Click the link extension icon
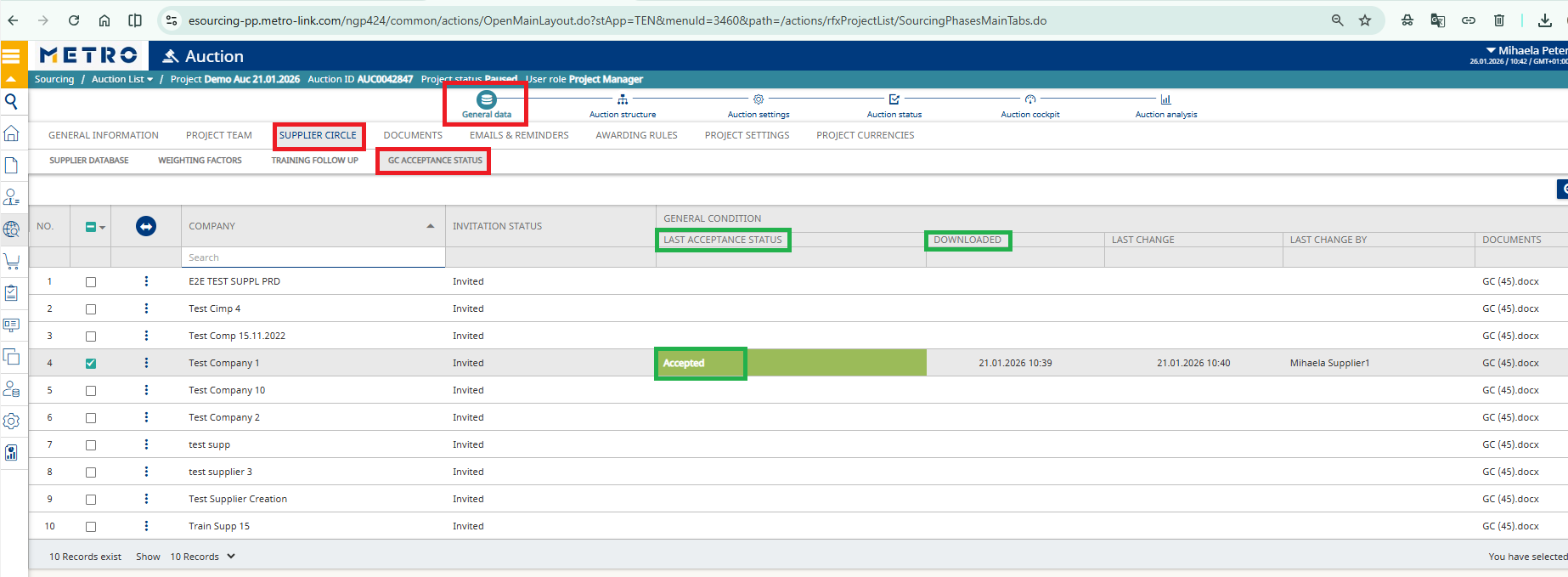The height and width of the screenshot is (577, 1568). coord(1469,20)
